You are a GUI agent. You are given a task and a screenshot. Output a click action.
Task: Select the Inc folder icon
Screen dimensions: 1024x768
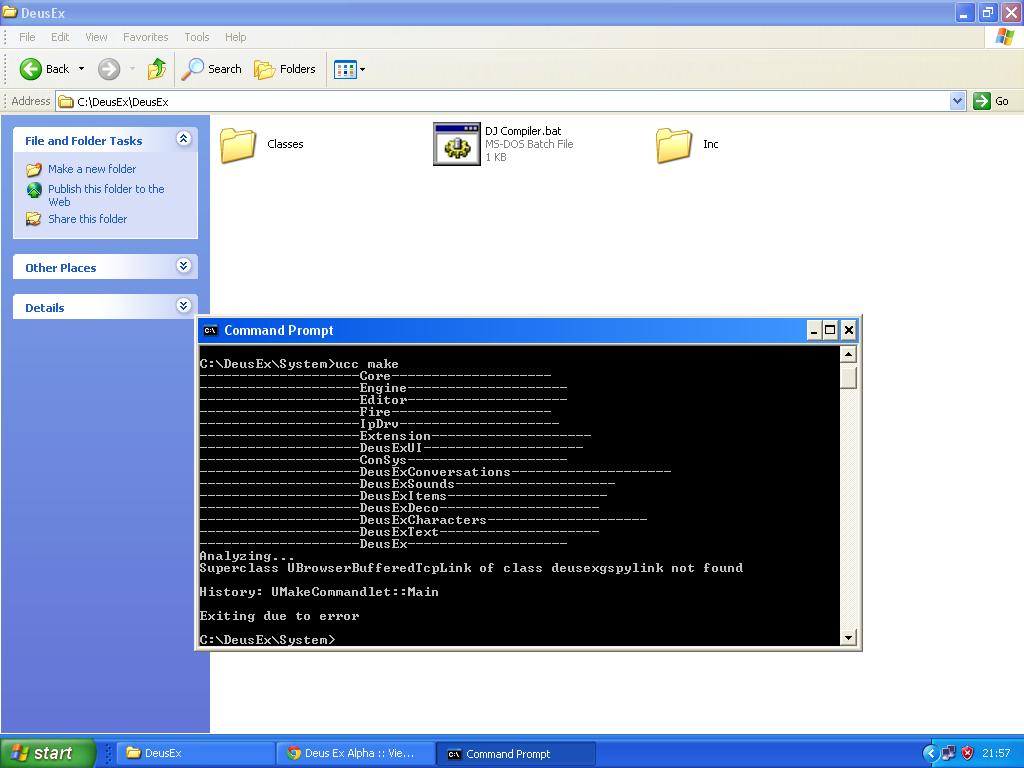coord(674,144)
